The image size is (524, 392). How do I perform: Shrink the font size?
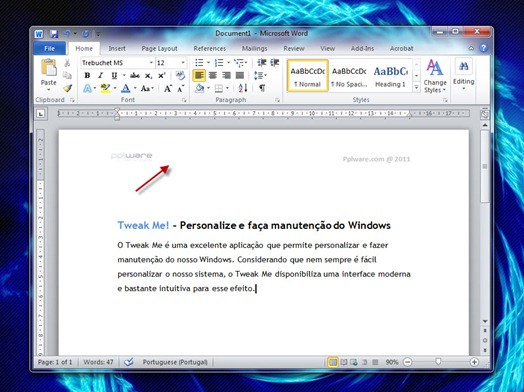[181, 89]
